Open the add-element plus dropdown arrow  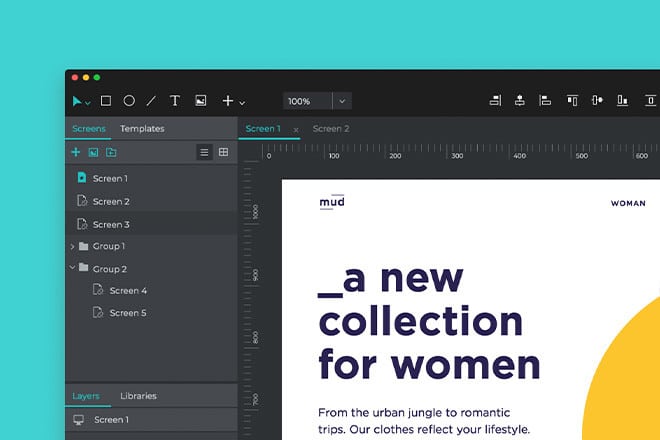point(242,102)
